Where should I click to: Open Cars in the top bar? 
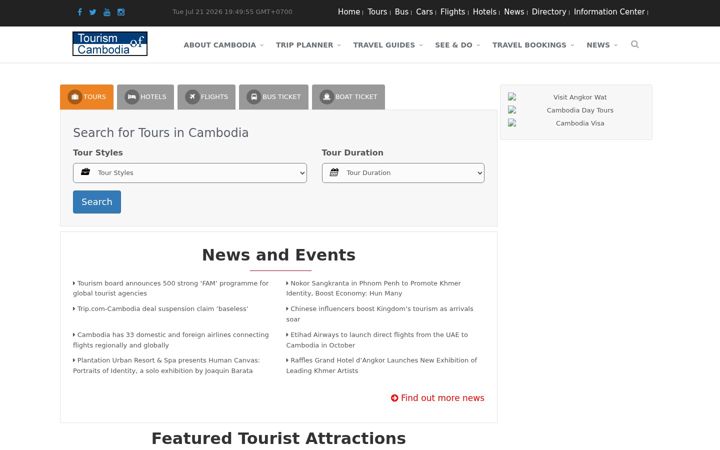[424, 12]
